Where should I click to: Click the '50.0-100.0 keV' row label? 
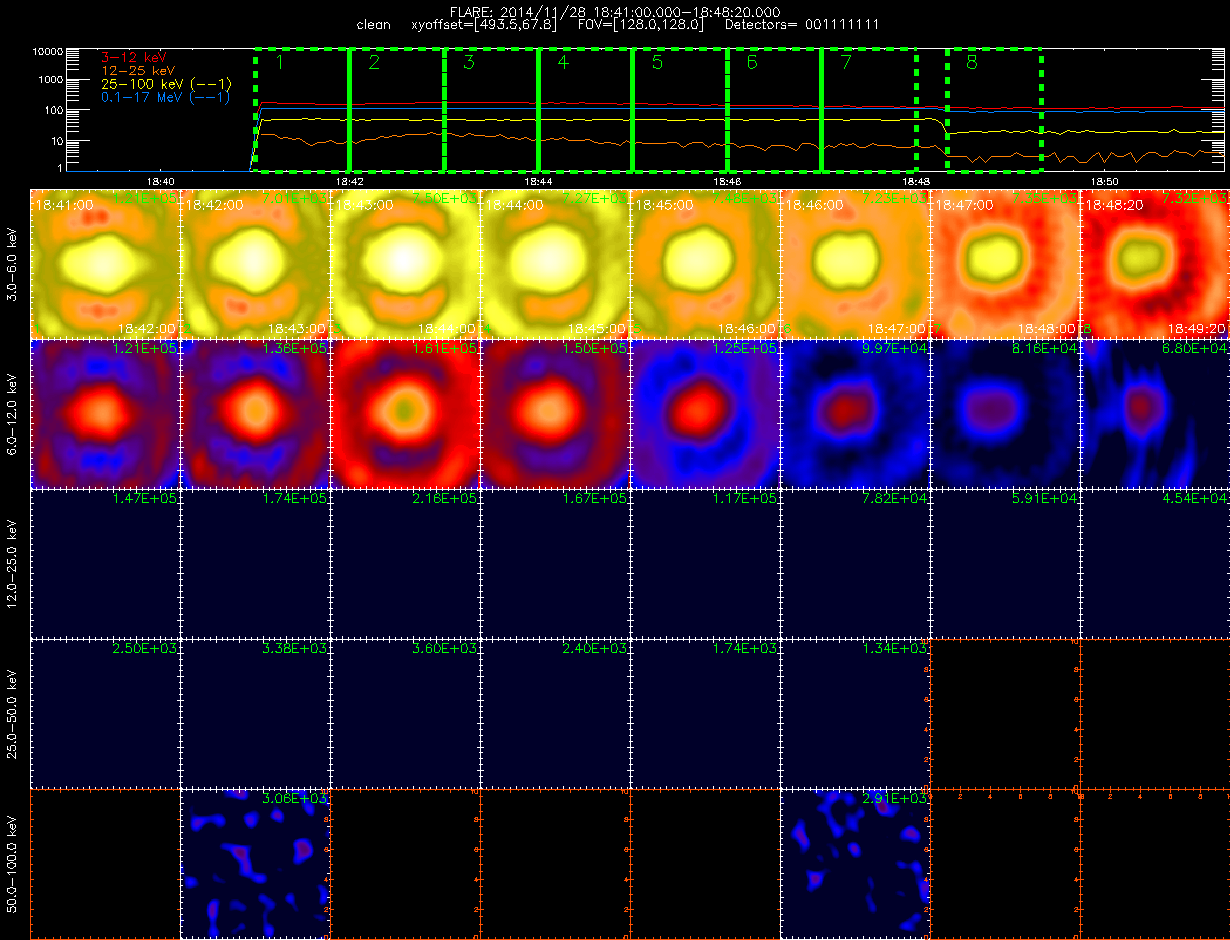[x=12, y=864]
